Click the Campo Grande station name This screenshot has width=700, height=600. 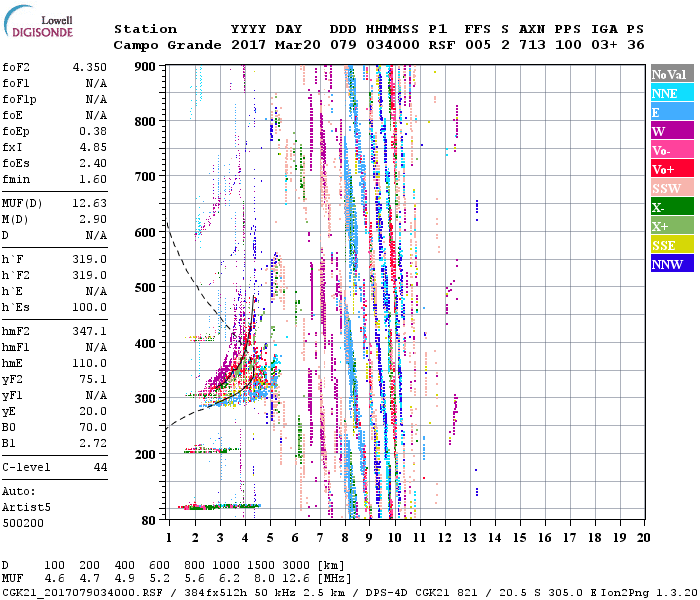(x=167, y=45)
